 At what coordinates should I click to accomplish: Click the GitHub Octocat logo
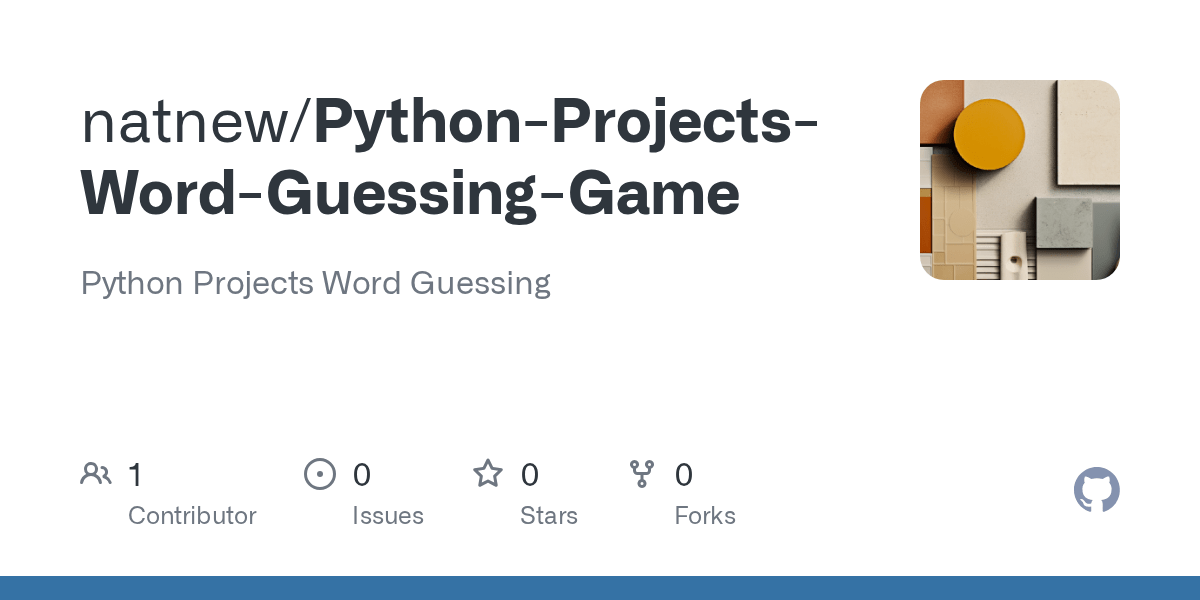[x=1096, y=490]
